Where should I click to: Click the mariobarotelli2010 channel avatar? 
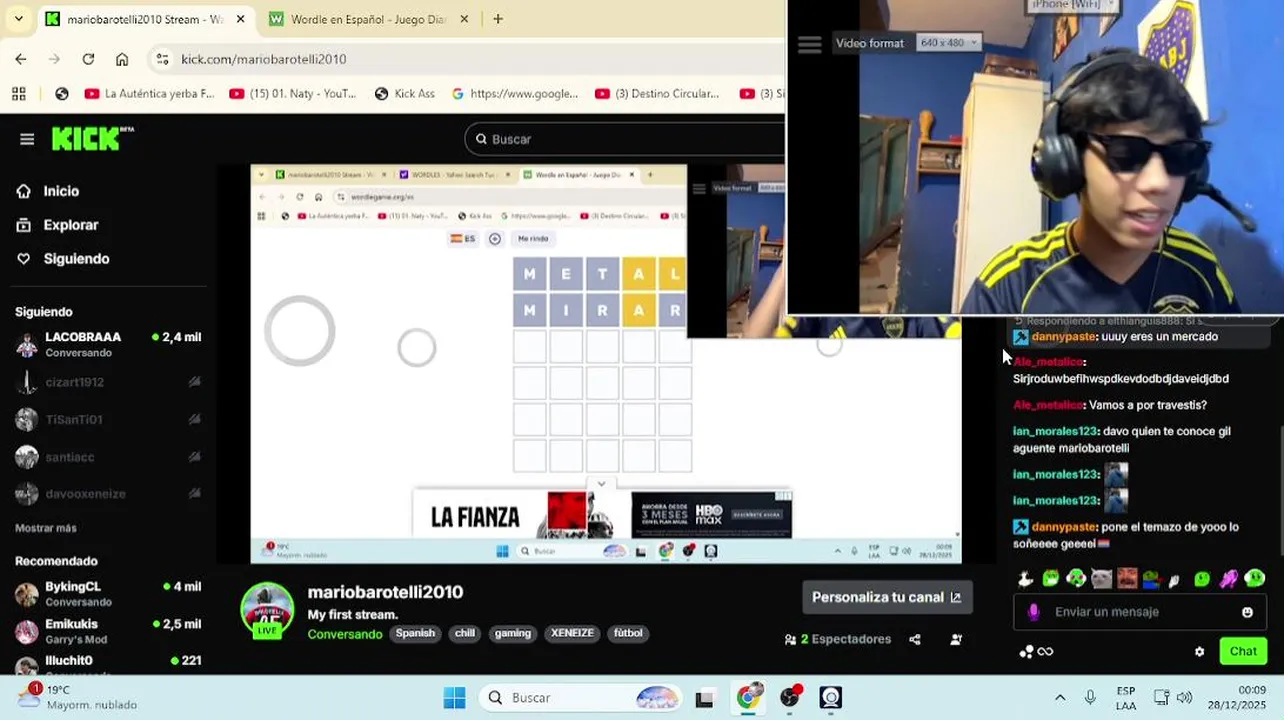[x=267, y=609]
